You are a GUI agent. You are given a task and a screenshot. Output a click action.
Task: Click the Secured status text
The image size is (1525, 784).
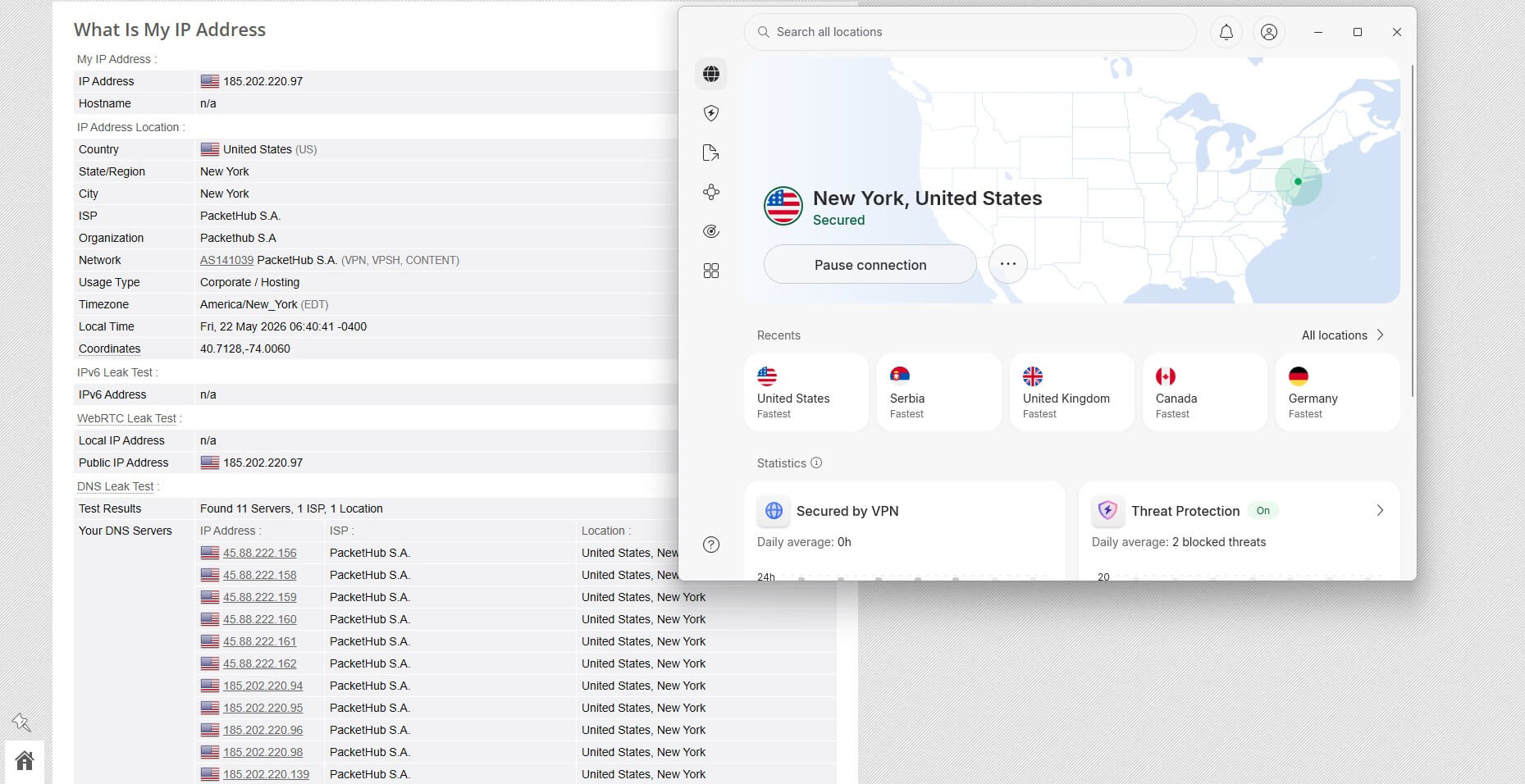point(838,220)
